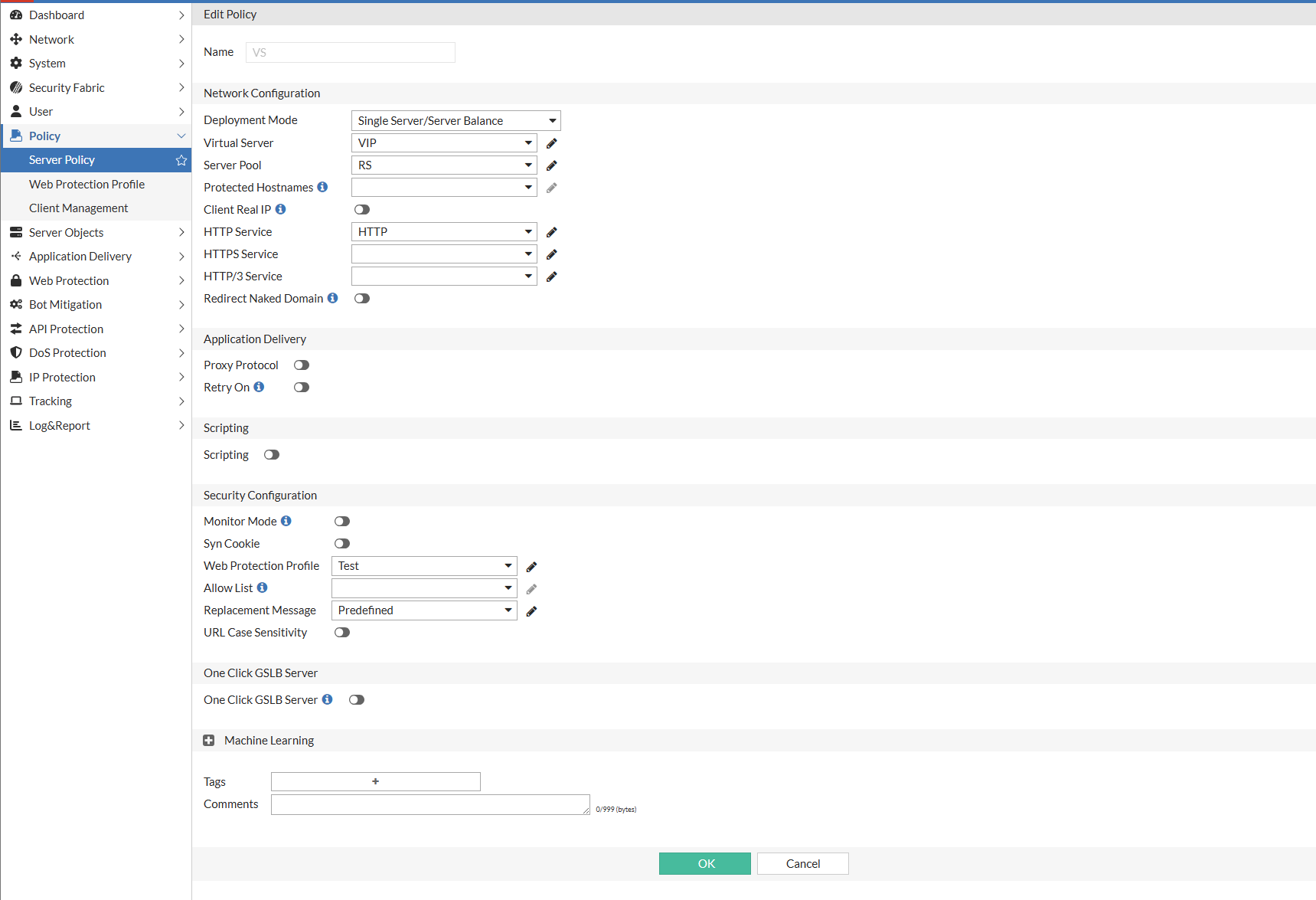
Task: Click the policy Name field
Action: click(x=351, y=52)
